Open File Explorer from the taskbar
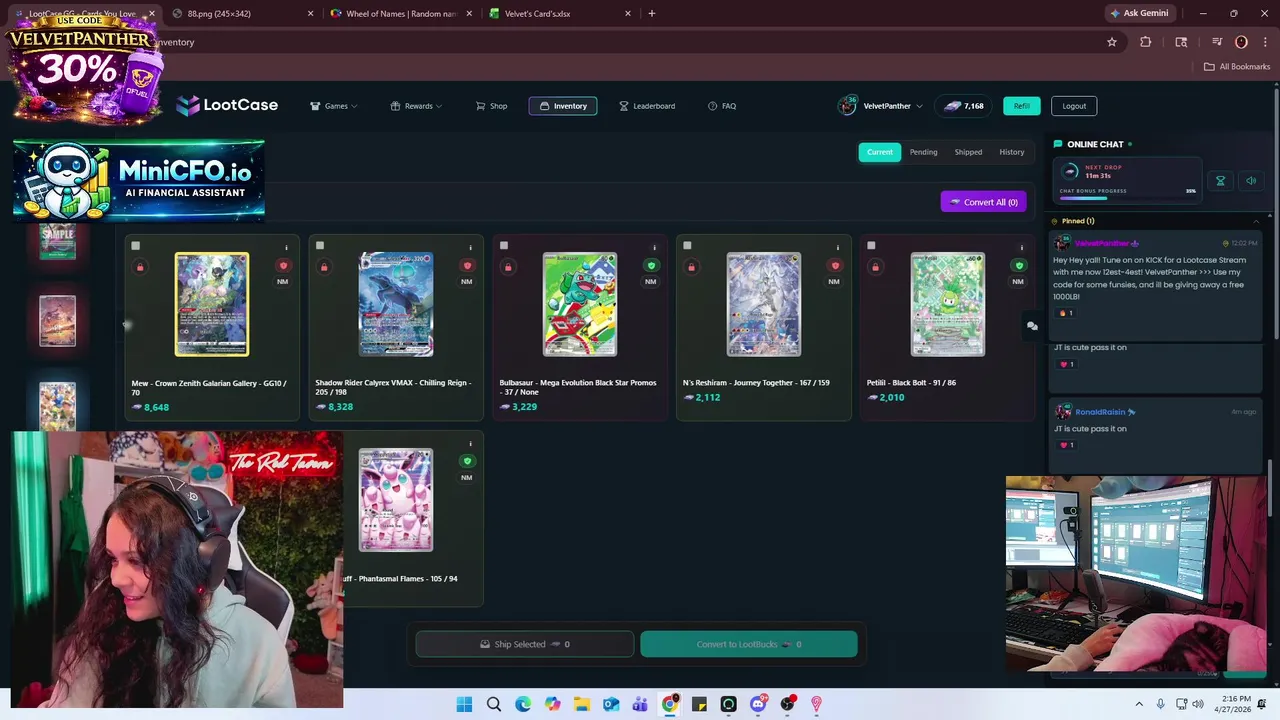Image resolution: width=1280 pixels, height=720 pixels. (582, 704)
